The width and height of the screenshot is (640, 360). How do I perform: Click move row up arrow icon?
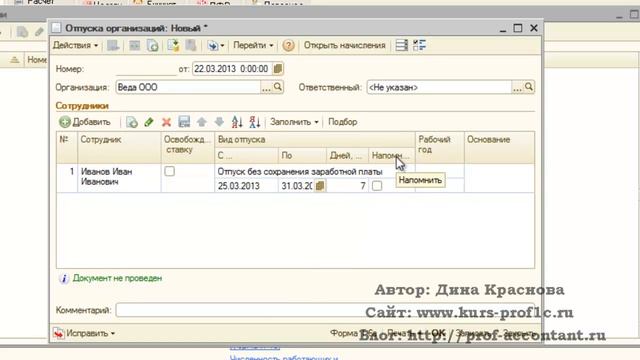point(202,122)
